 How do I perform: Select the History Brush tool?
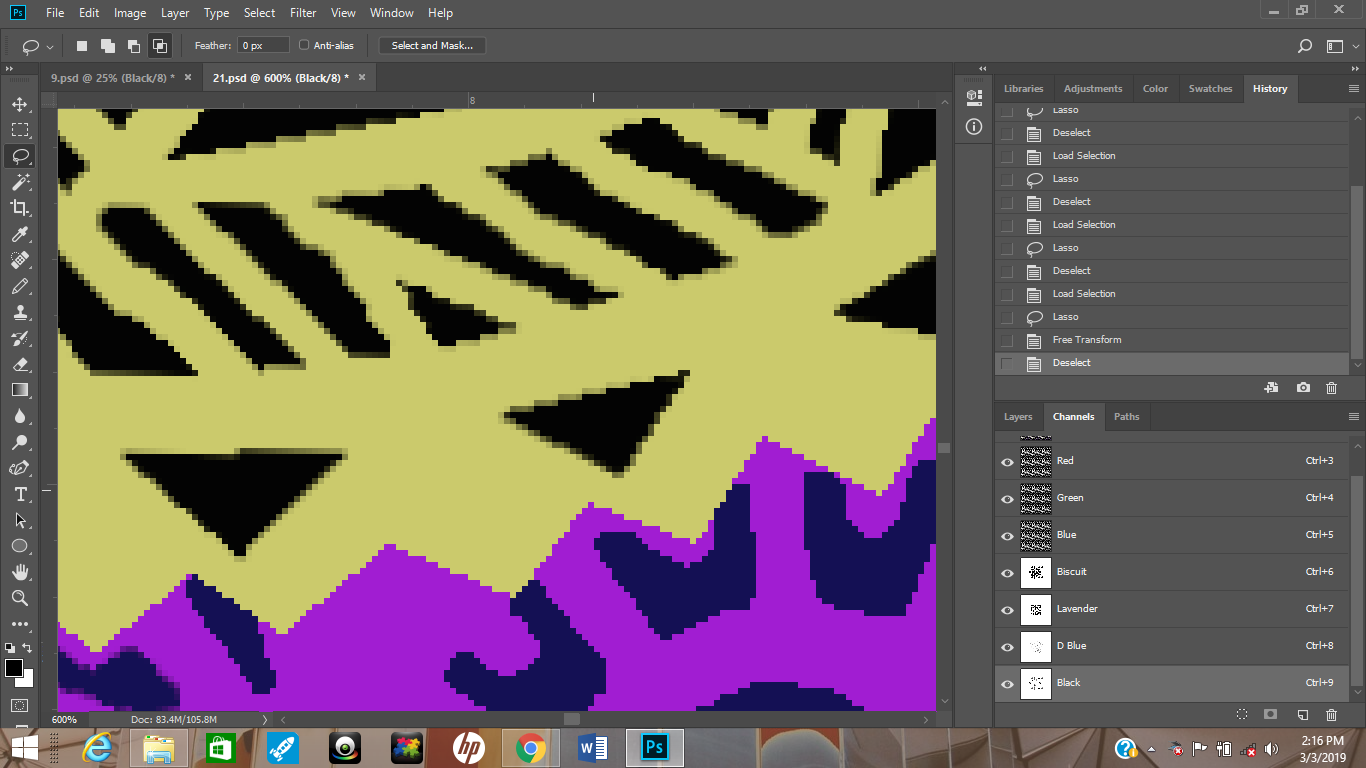point(20,338)
